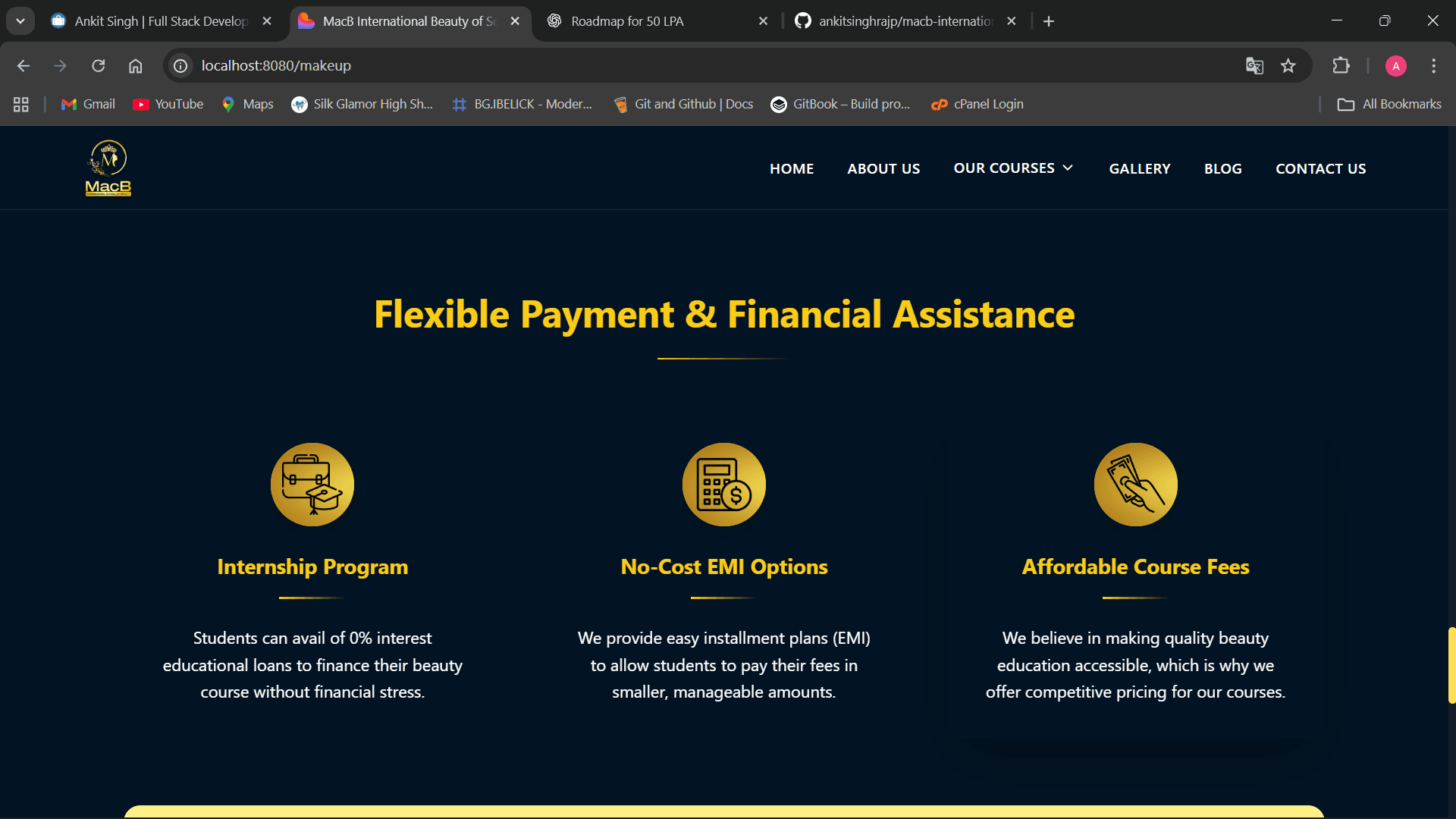Open the browser Extensions puzzle icon
This screenshot has width=1456, height=819.
tap(1341, 66)
